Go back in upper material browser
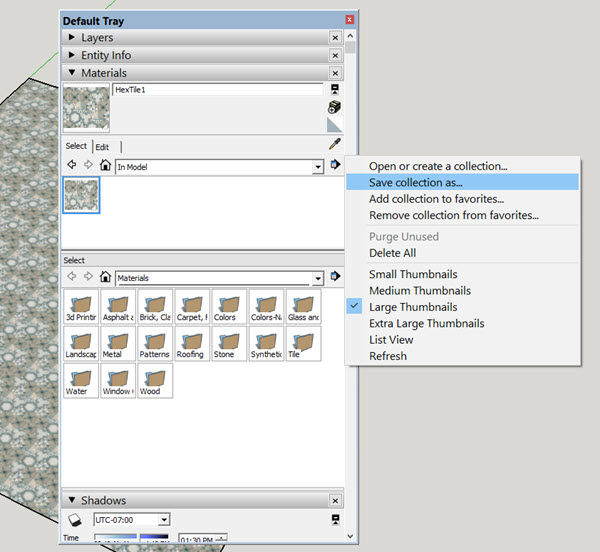The width and height of the screenshot is (600, 552). 71,165
